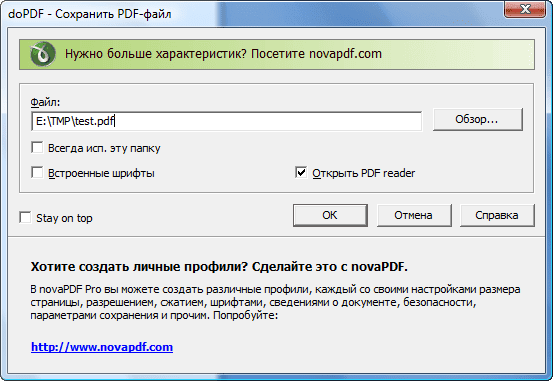Enable the 'Всегда исп. эту папку' checkbox
This screenshot has height=381, width=553.
click(37, 147)
